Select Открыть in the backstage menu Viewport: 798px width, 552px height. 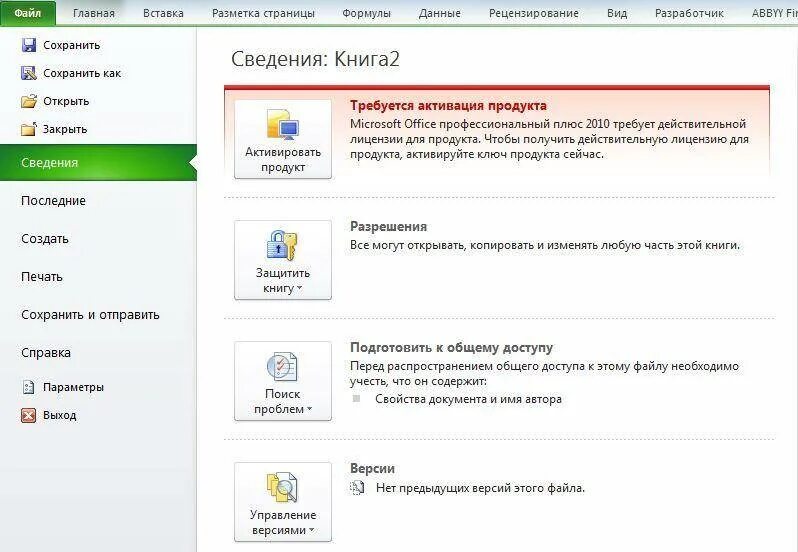66,101
